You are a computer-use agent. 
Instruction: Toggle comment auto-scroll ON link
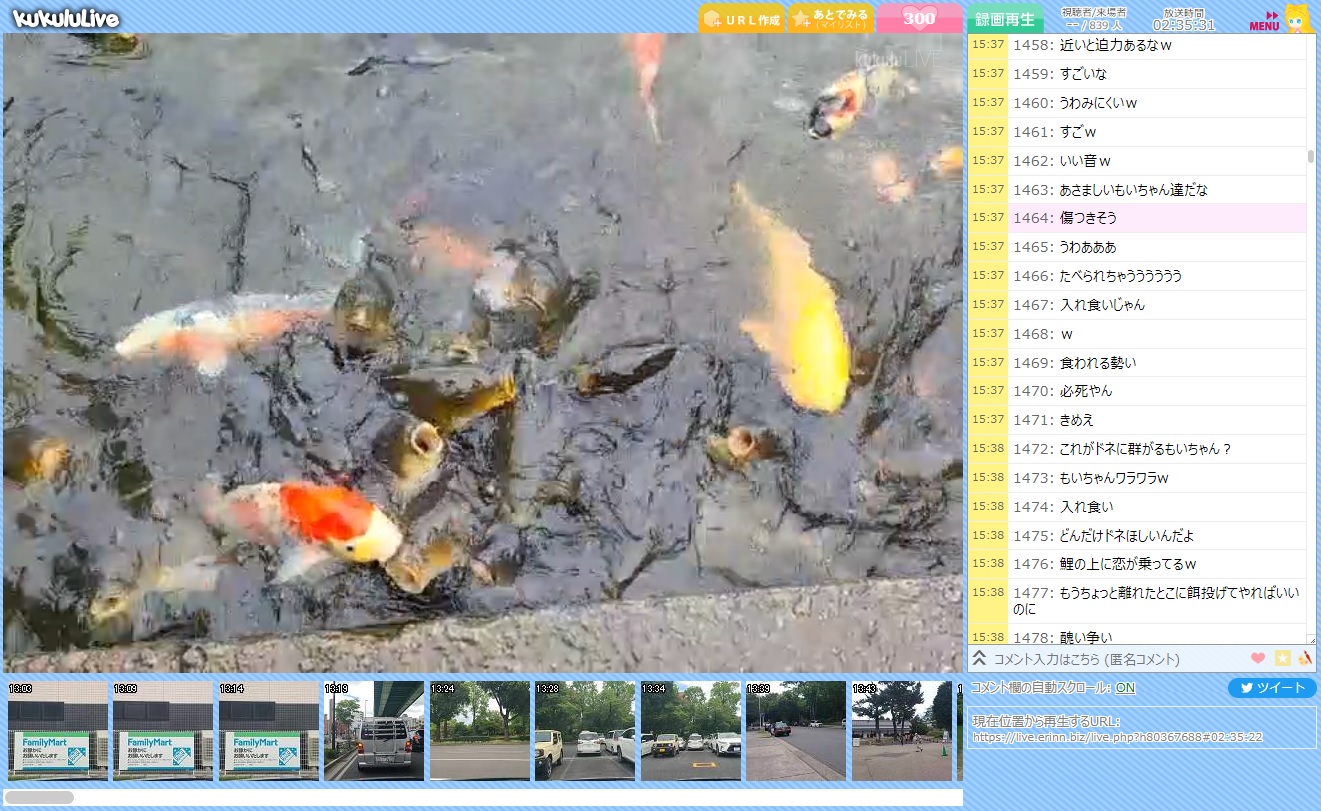pos(1125,688)
